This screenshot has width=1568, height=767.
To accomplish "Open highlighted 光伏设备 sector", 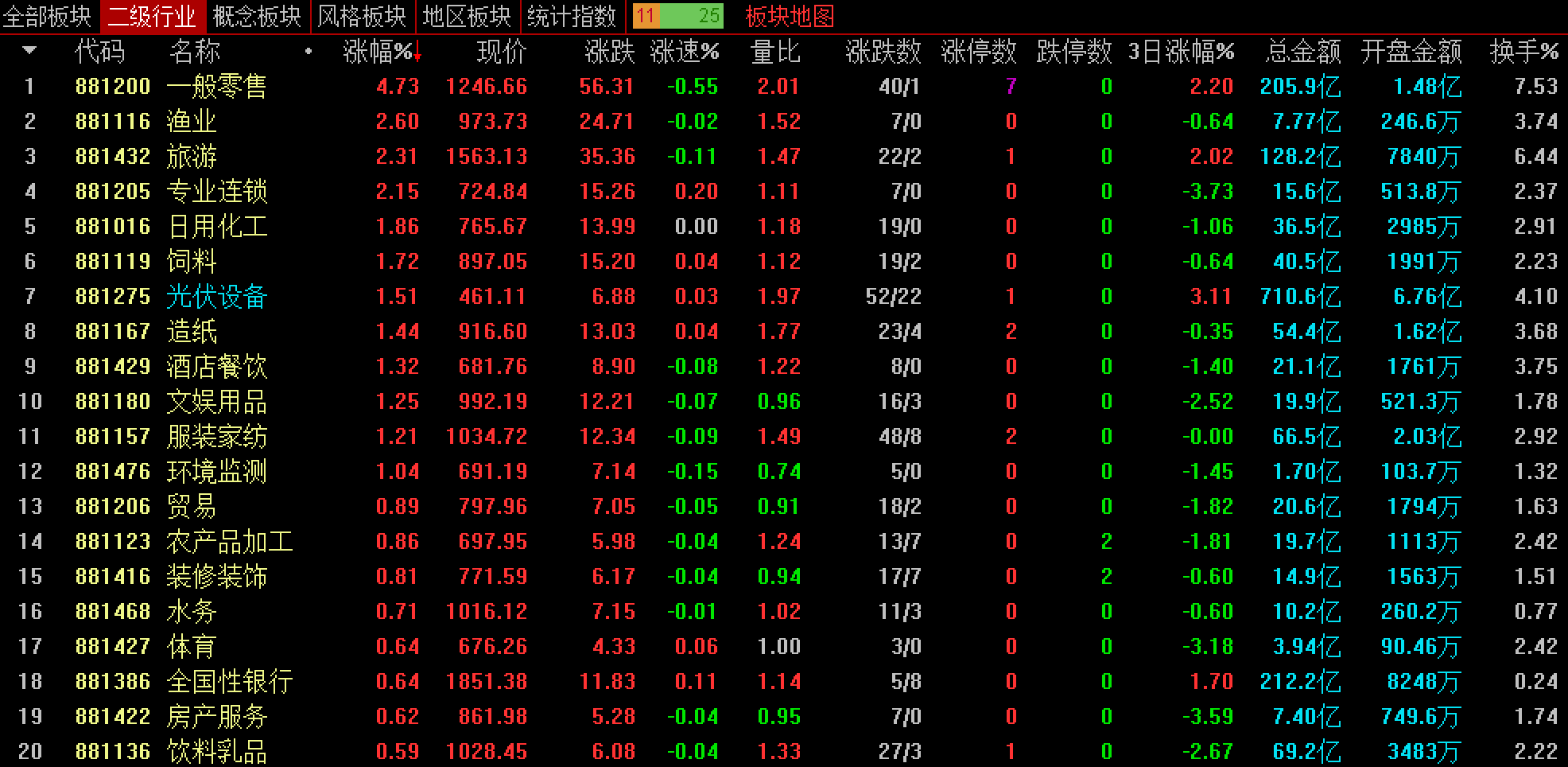I will tap(217, 296).
